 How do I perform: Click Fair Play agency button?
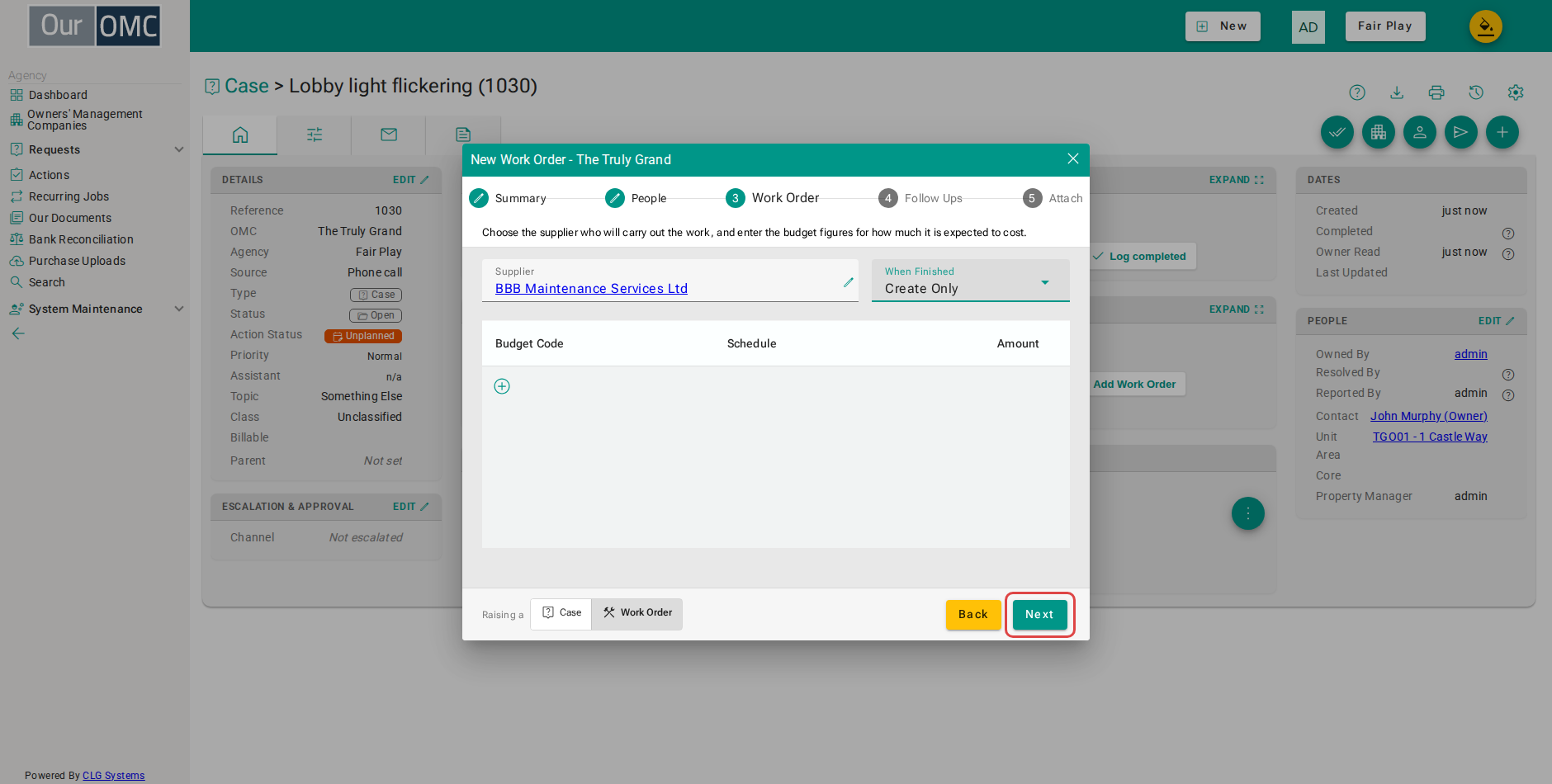pos(1385,26)
